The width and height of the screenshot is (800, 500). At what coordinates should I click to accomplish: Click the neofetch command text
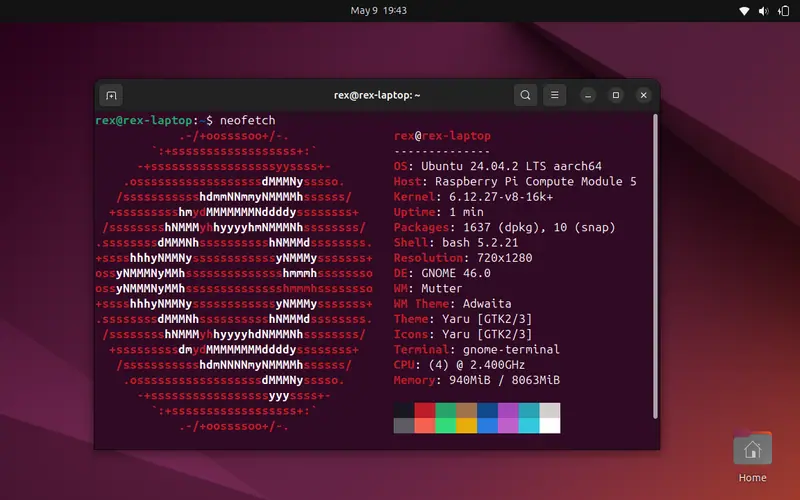point(247,120)
